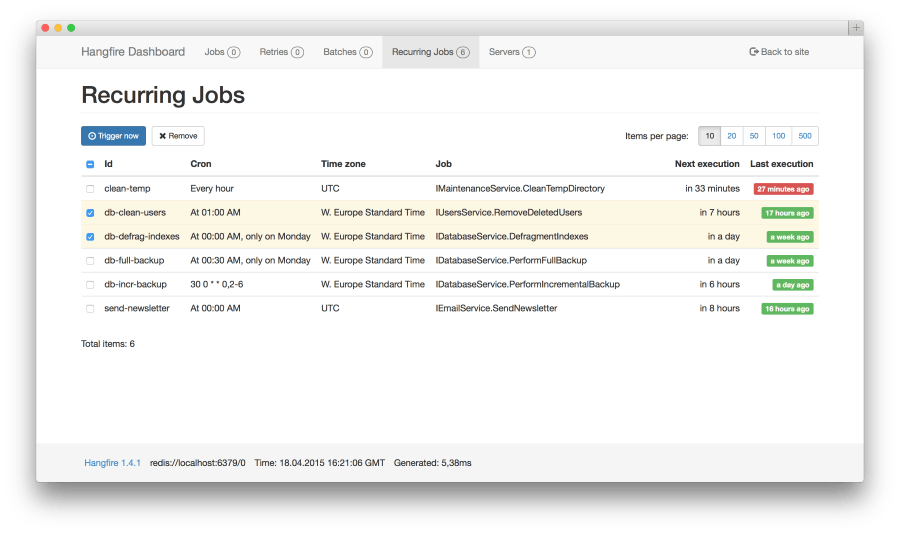Set items per page to 10
Viewport: 900px width, 534px height.
[x=709, y=136]
